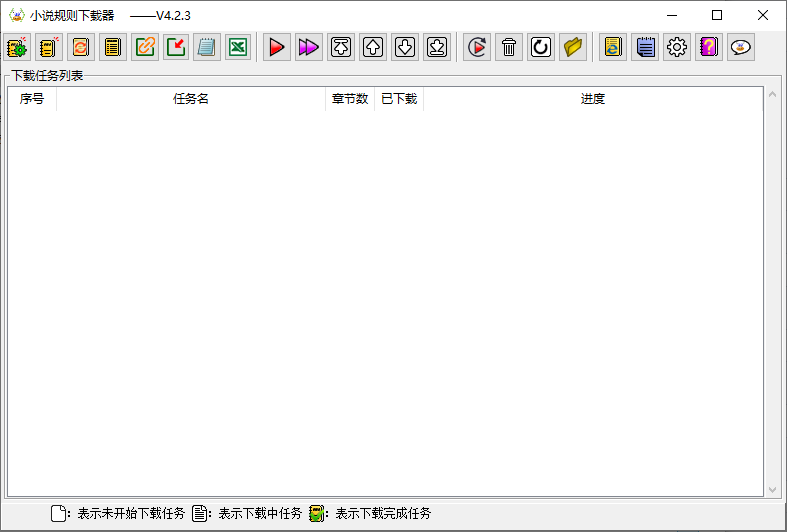Open the yellow folder icon
The width and height of the screenshot is (787, 532).
[x=573, y=47]
